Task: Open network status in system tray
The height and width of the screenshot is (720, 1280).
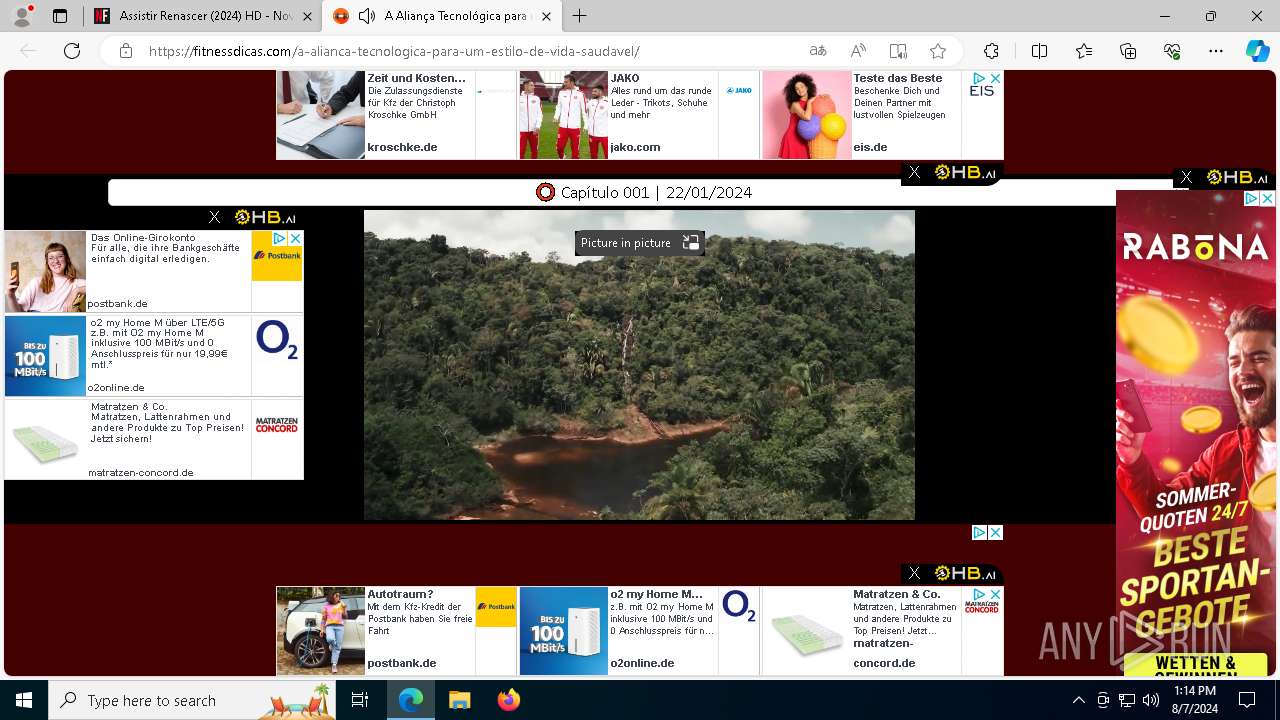Action: (1127, 700)
